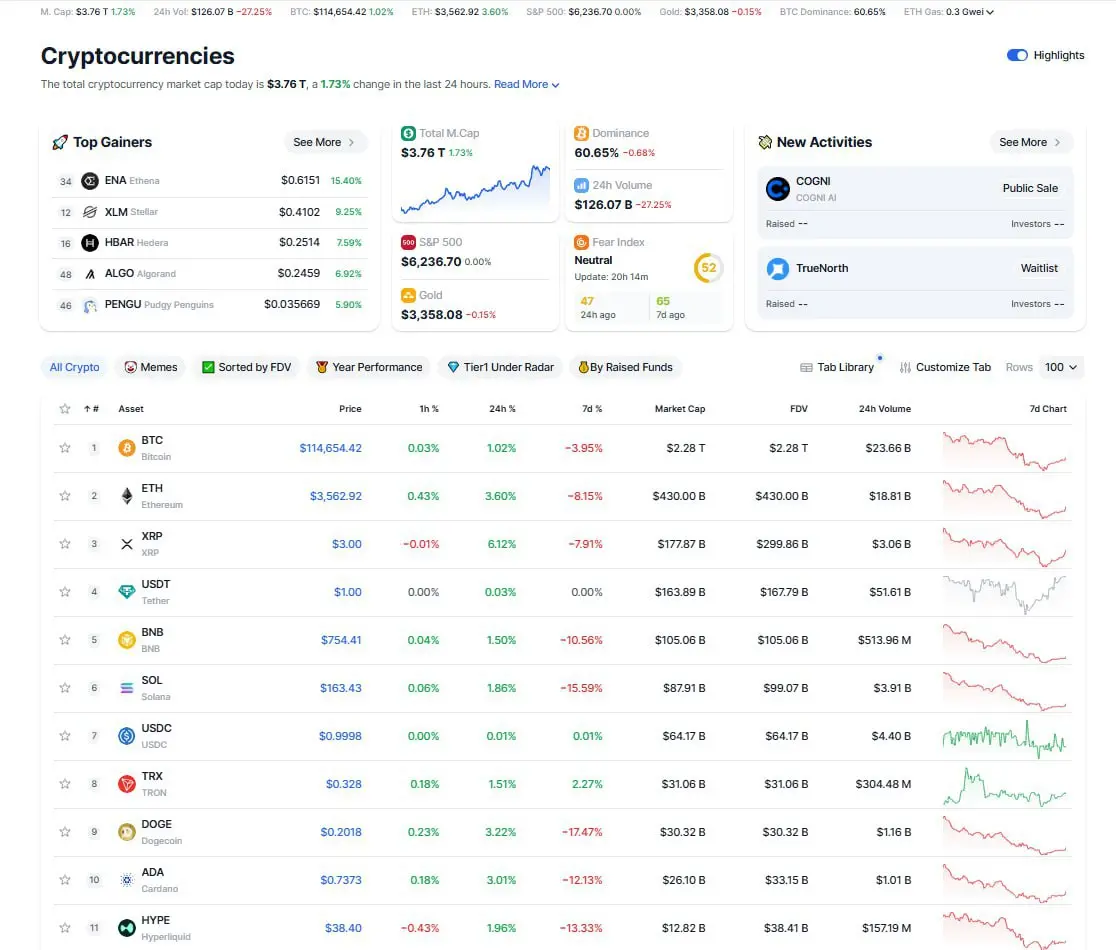Star BTC as favorite
1116x950 pixels.
click(65, 448)
